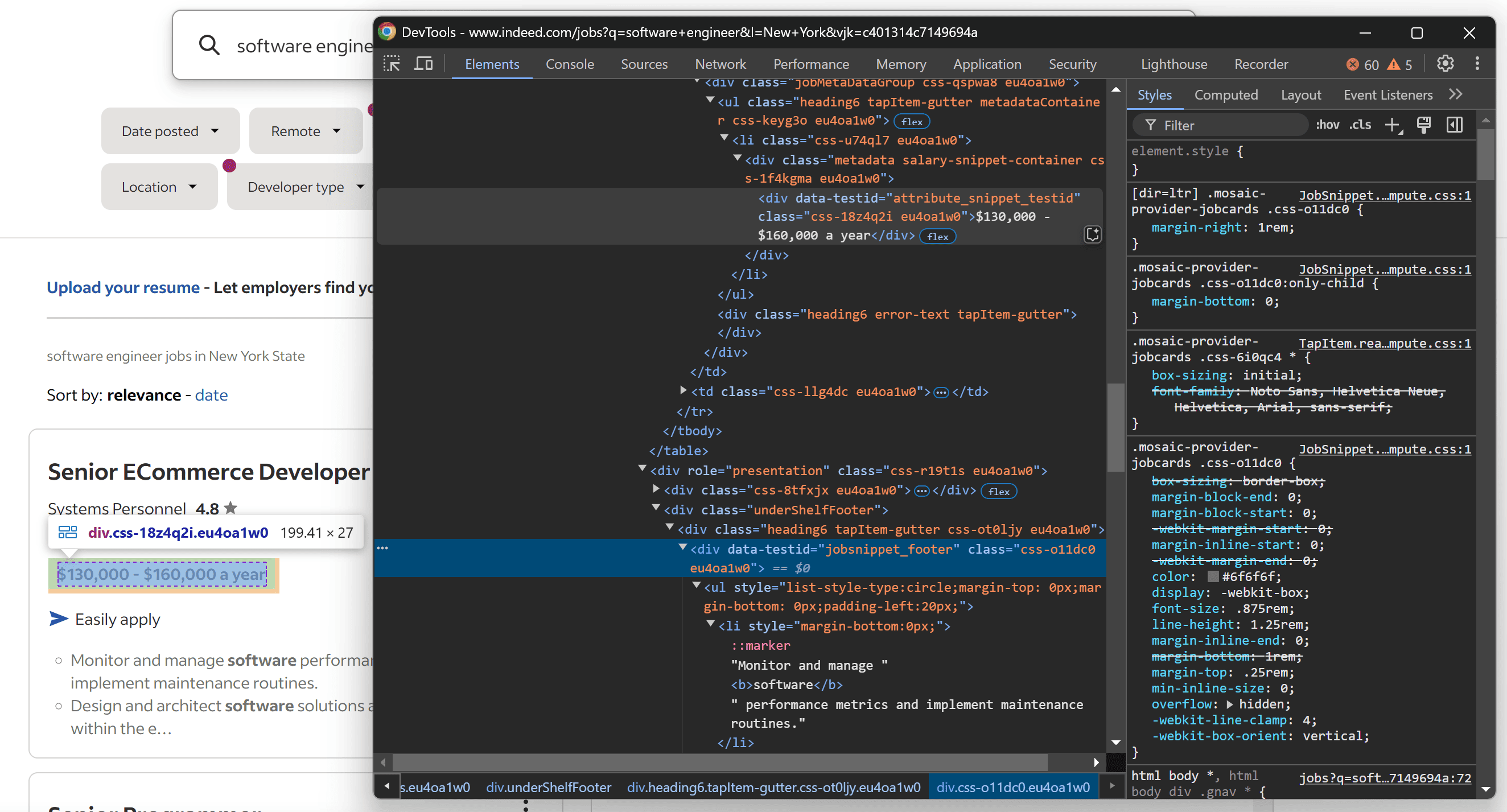Select div.underShelfFooter in the breadcrumb

click(x=548, y=788)
